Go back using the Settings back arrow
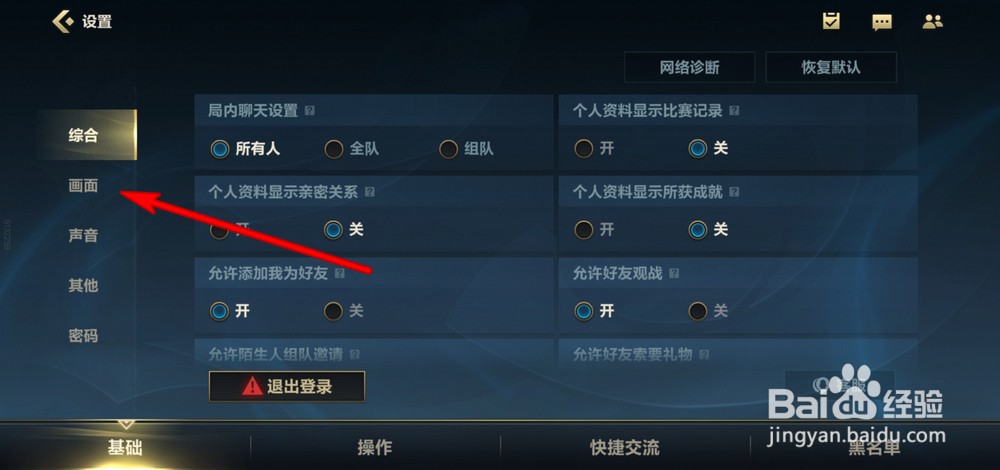 [62, 22]
